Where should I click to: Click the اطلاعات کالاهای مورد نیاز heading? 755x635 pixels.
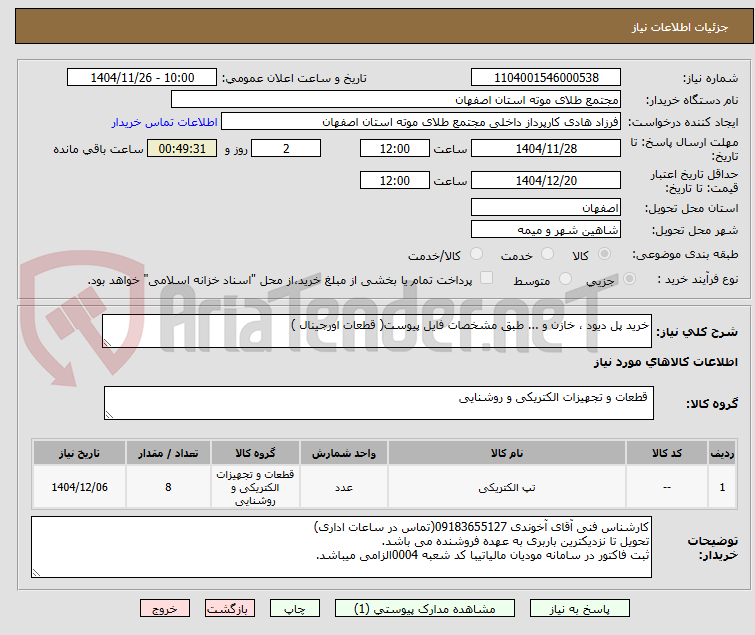[x=665, y=362]
